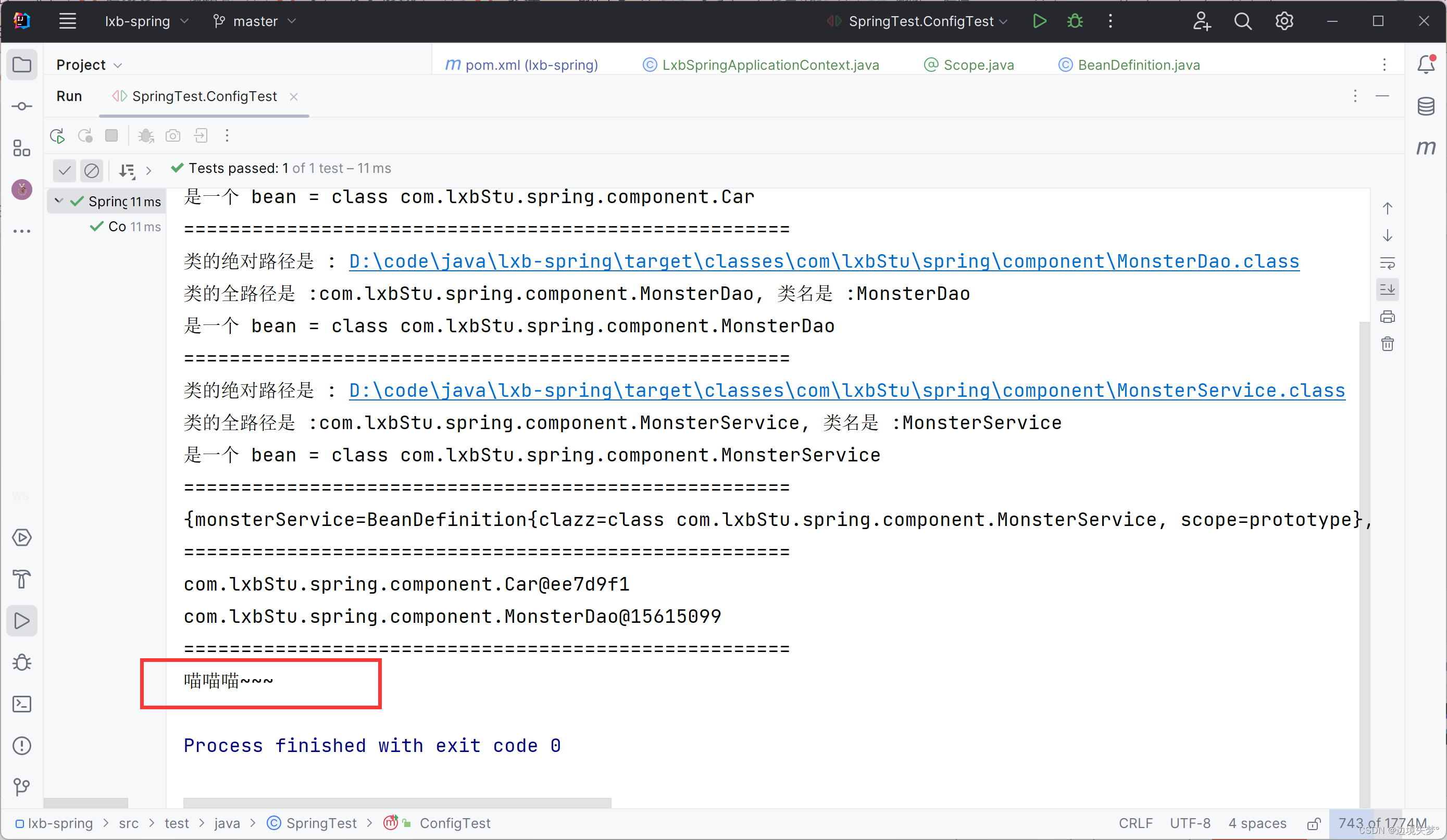The width and height of the screenshot is (1447, 840).
Task: Open Structure tool window icon
Action: [x=22, y=148]
